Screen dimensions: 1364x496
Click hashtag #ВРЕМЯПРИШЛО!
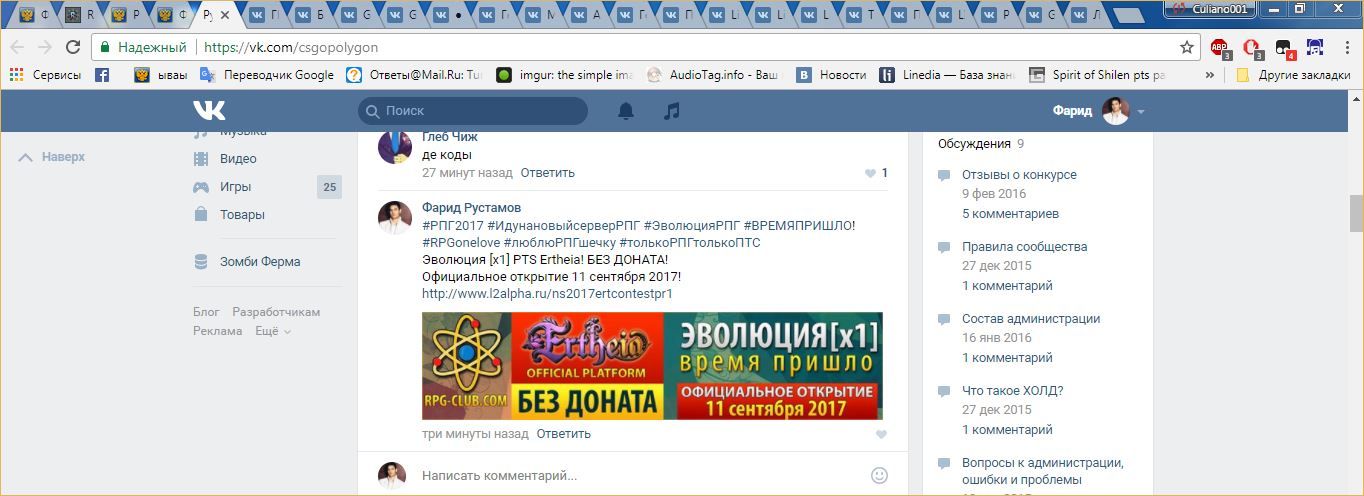pyautogui.click(x=799, y=225)
